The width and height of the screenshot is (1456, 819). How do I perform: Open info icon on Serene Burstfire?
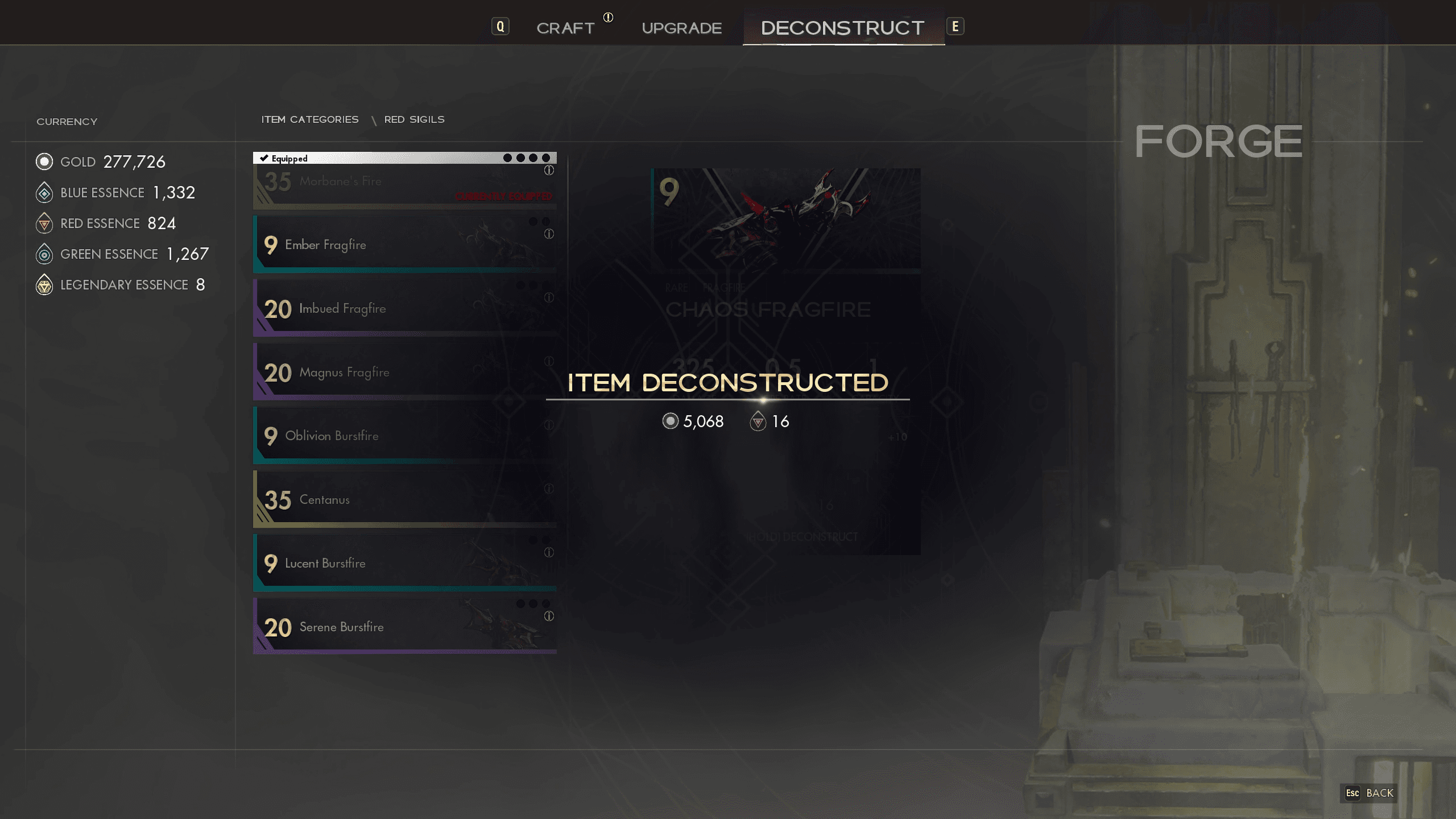tap(549, 616)
